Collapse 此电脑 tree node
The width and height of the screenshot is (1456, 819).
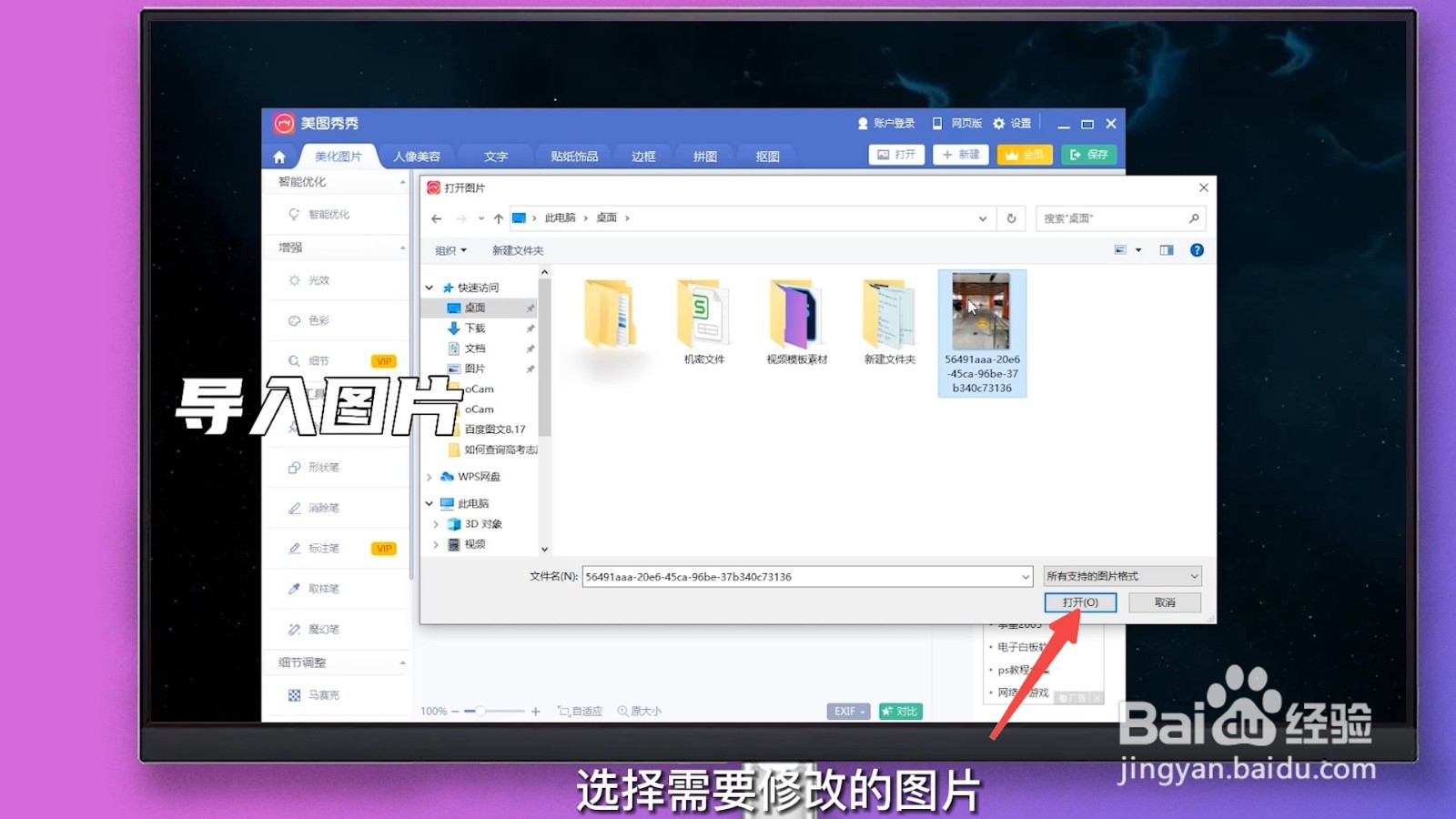point(430,503)
